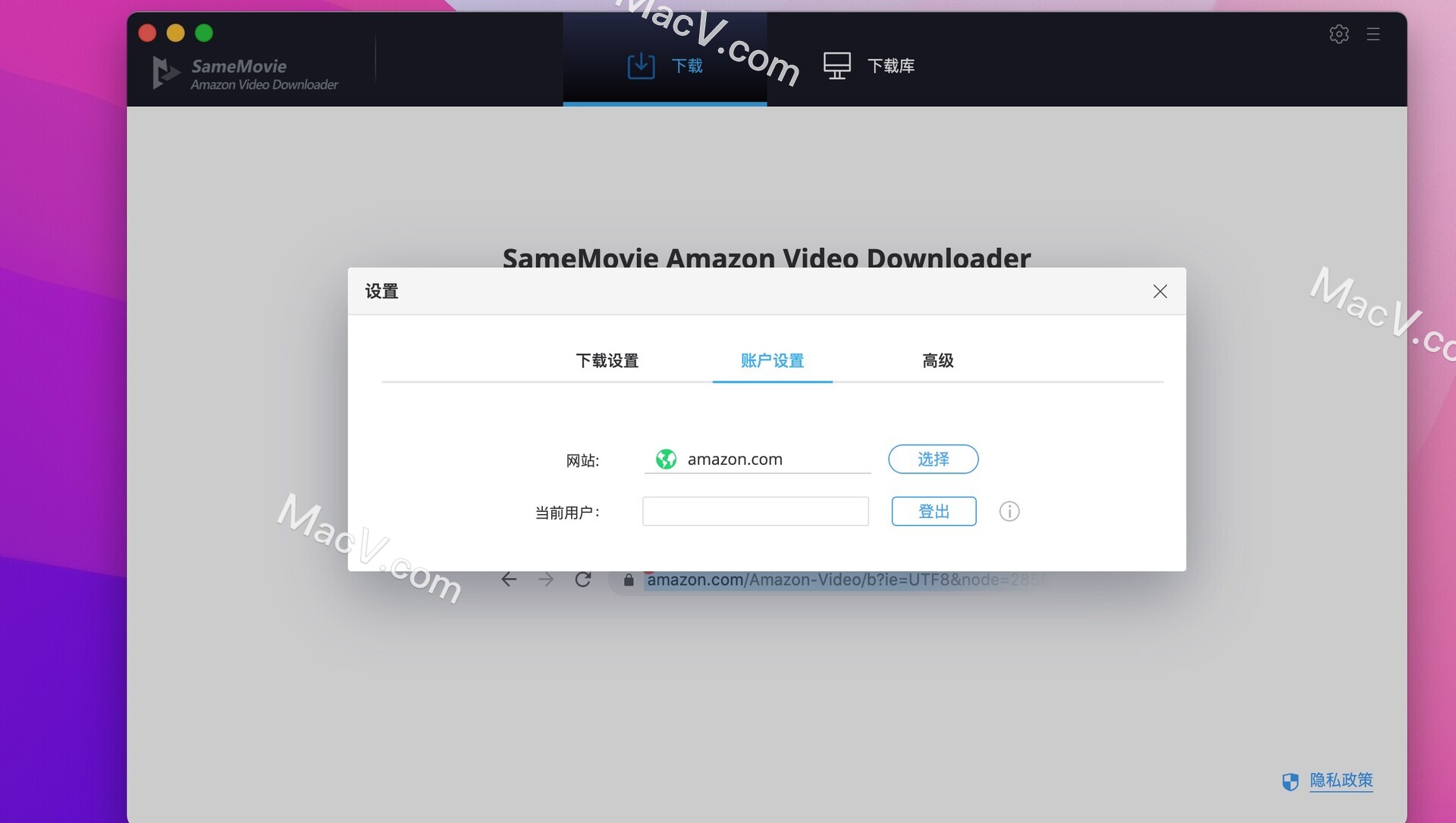
Task: Click the amazon.com website field
Action: point(758,459)
